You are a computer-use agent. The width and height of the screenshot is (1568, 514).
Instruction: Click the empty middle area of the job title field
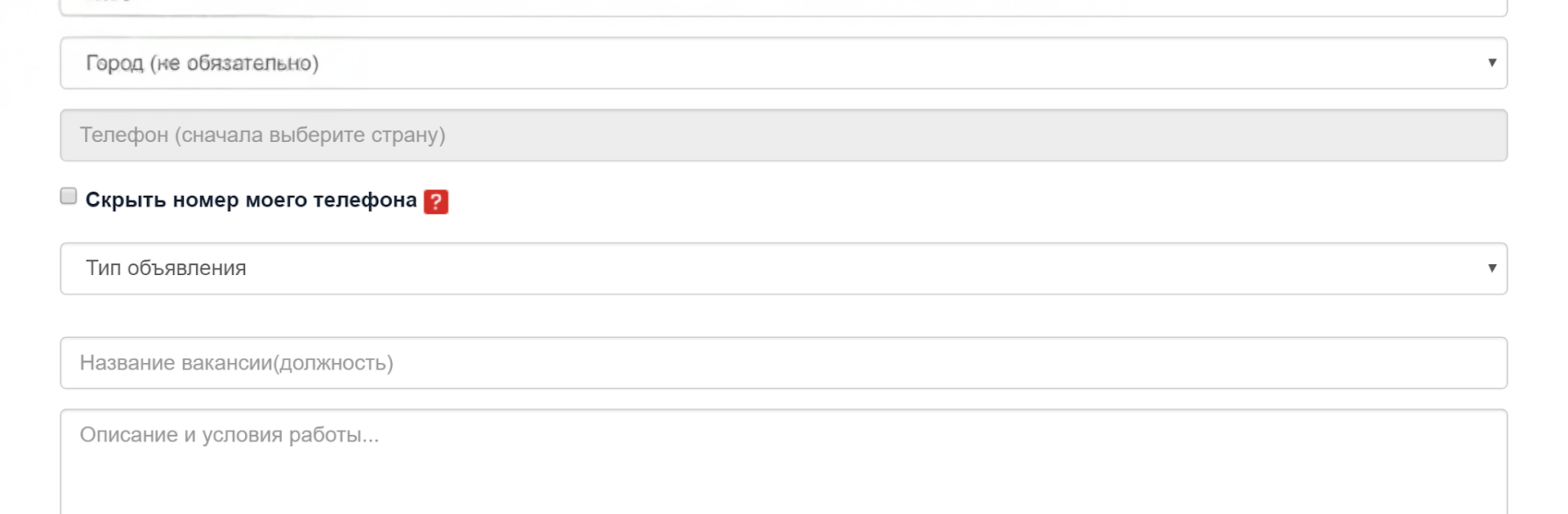(x=898, y=363)
